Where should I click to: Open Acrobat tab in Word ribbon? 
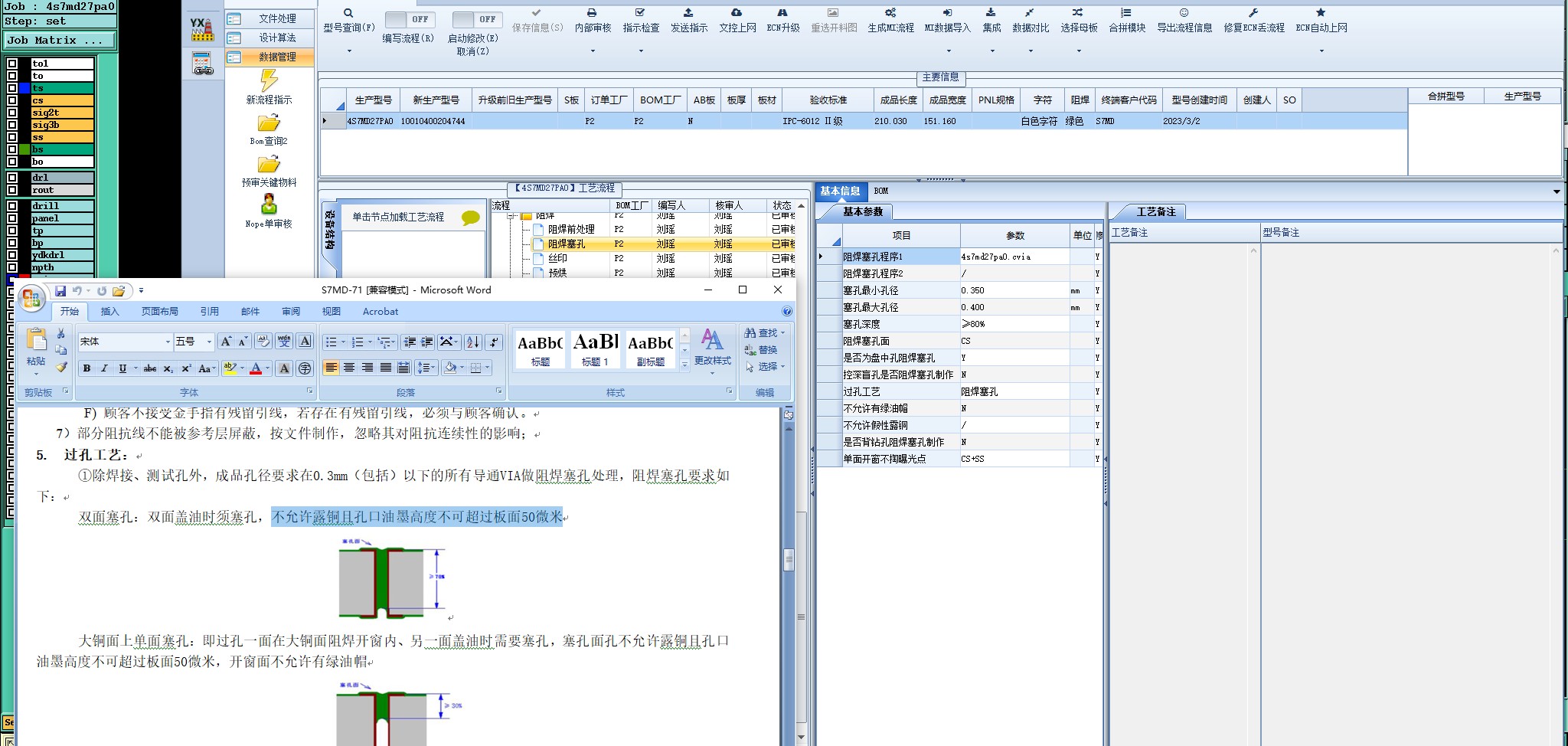click(381, 312)
